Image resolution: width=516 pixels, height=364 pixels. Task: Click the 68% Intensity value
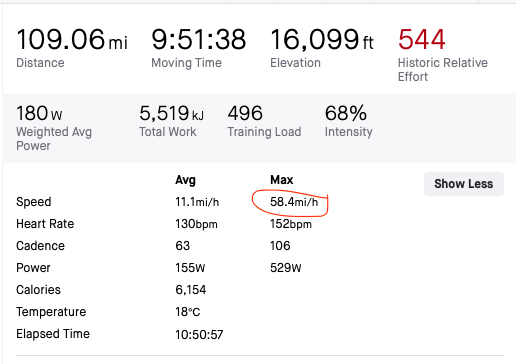pos(346,113)
